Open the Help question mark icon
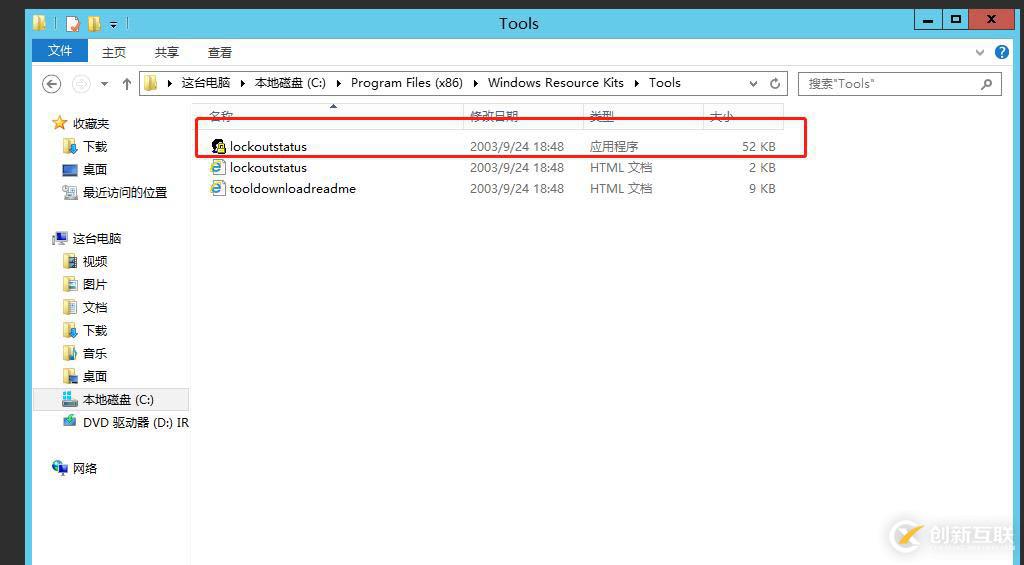Screen dimensions: 1024x565 (1002, 52)
